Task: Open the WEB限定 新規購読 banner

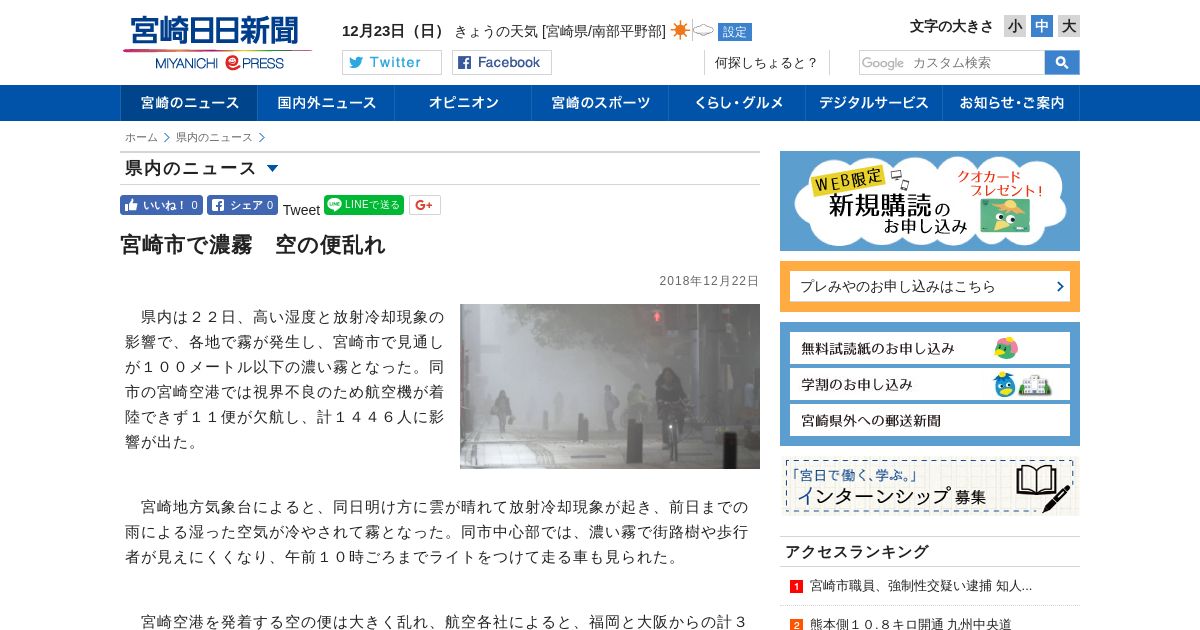Action: click(930, 201)
